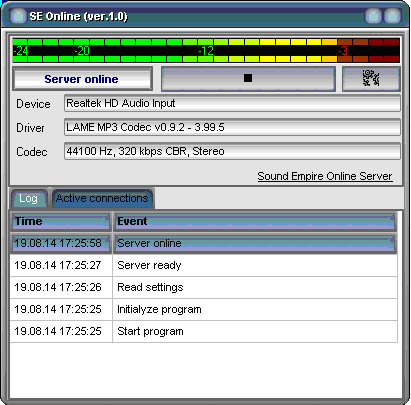411x405 pixels.
Task: Click the Server online status button
Action: pos(82,79)
